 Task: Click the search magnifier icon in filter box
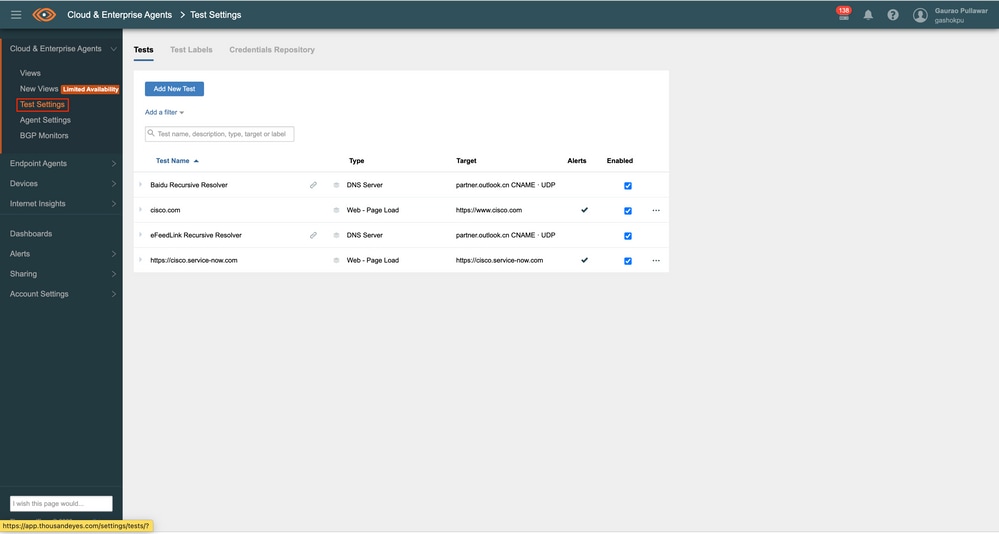pos(151,133)
